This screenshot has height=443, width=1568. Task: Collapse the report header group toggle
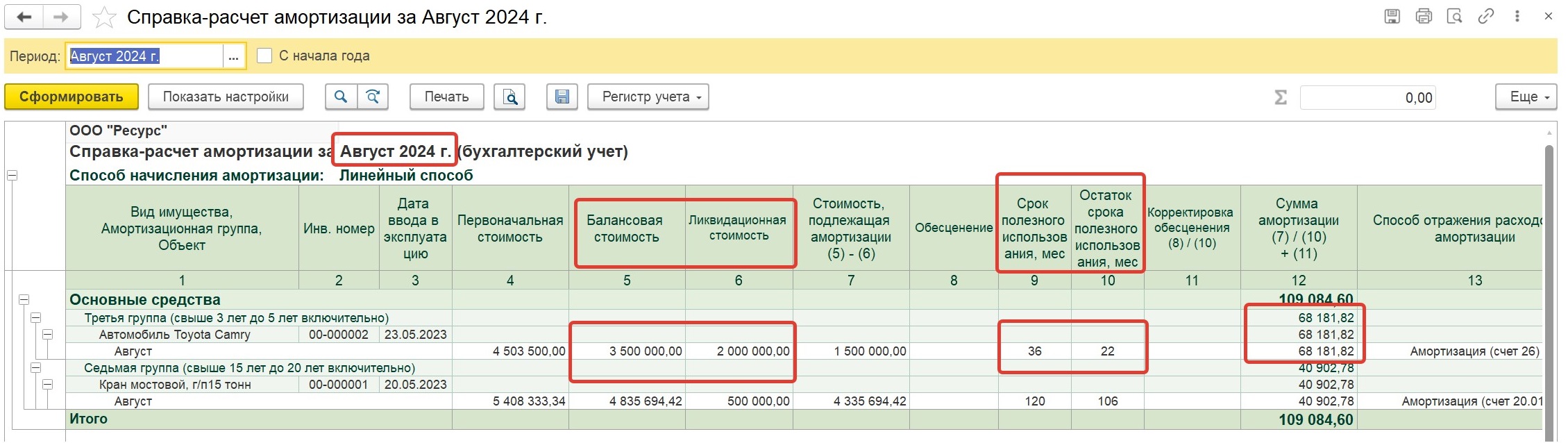(12, 175)
